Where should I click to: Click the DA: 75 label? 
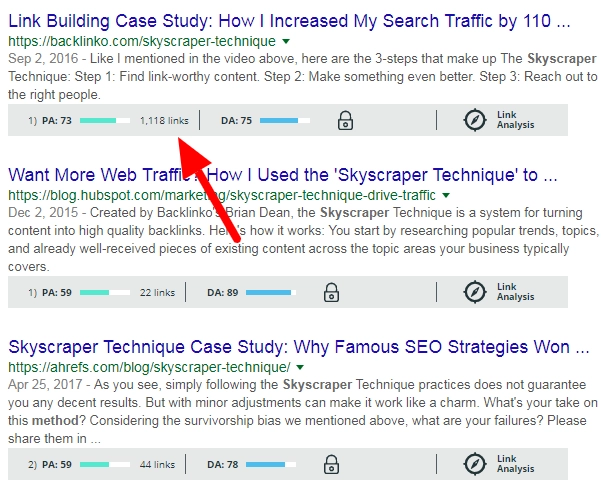pos(236,121)
